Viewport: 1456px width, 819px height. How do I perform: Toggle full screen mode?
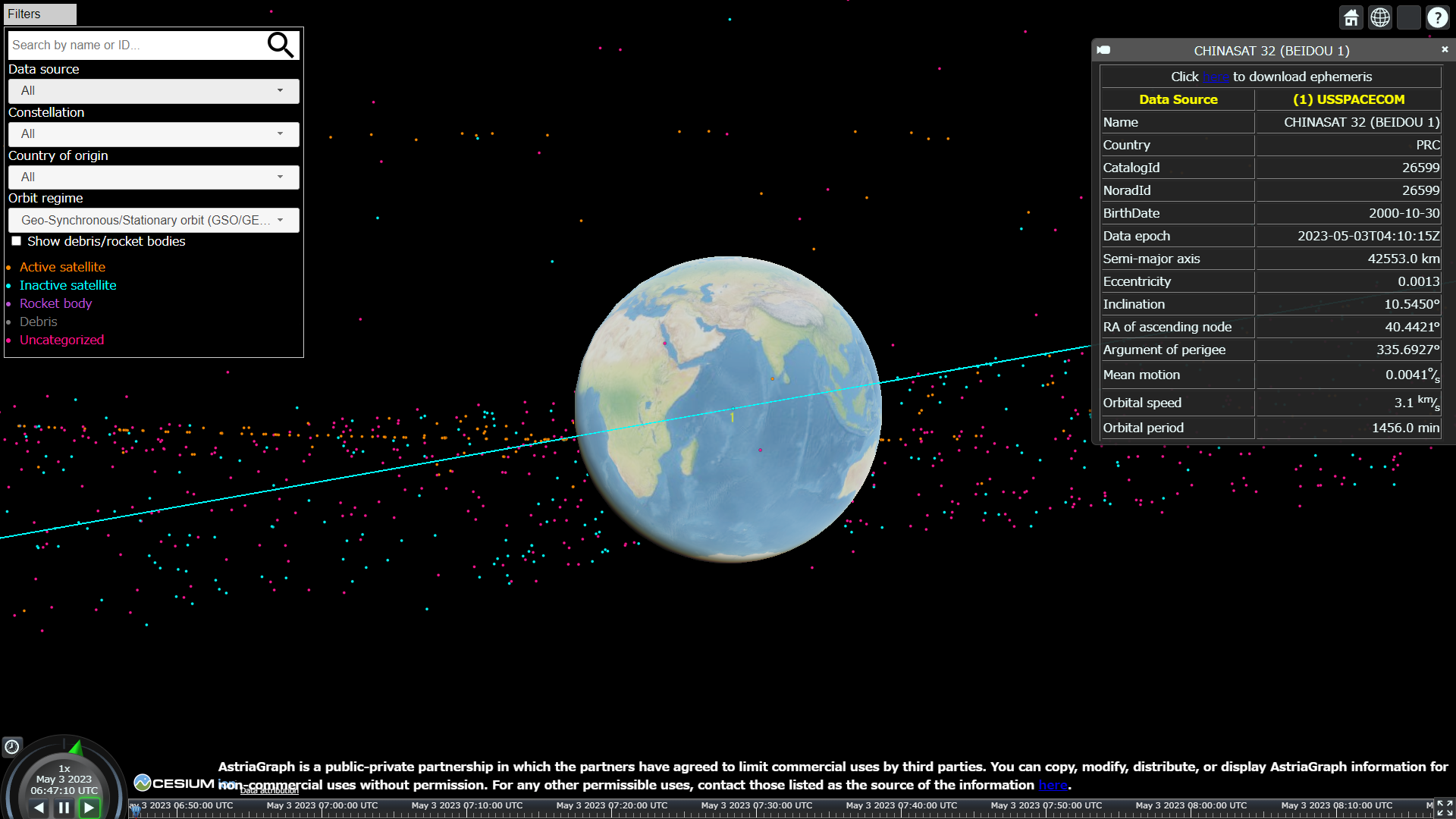pos(1445,808)
